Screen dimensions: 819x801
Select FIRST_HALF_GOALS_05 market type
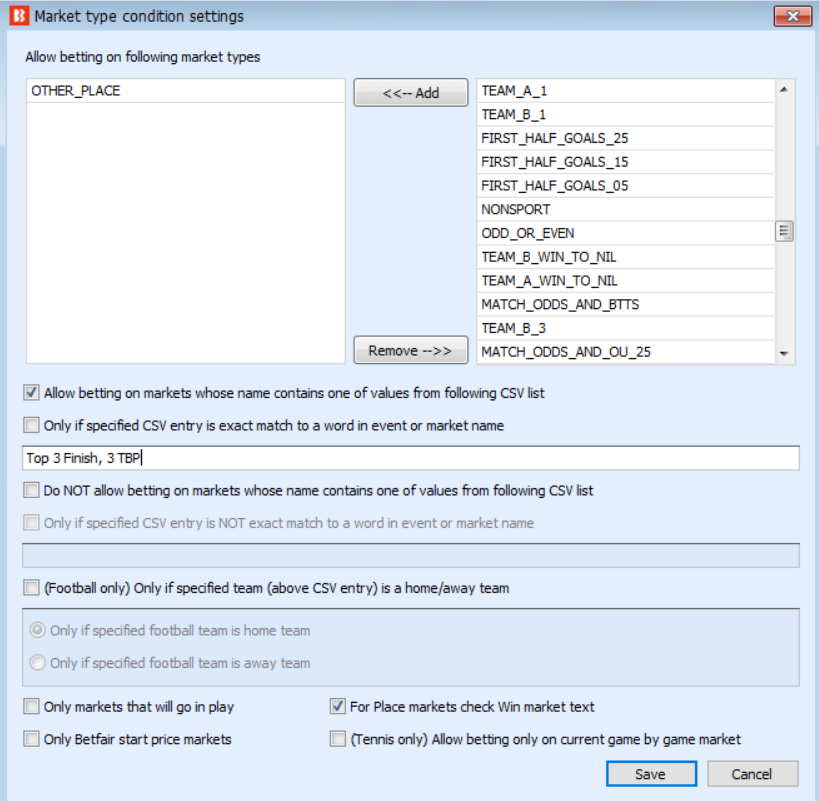click(x=625, y=186)
